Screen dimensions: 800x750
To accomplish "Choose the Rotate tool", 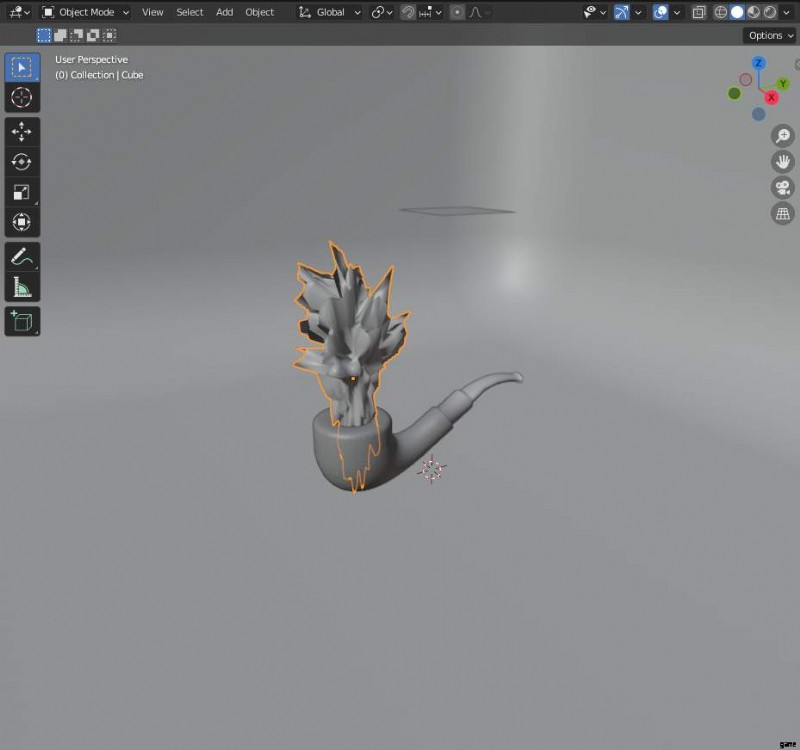I will click(22, 162).
